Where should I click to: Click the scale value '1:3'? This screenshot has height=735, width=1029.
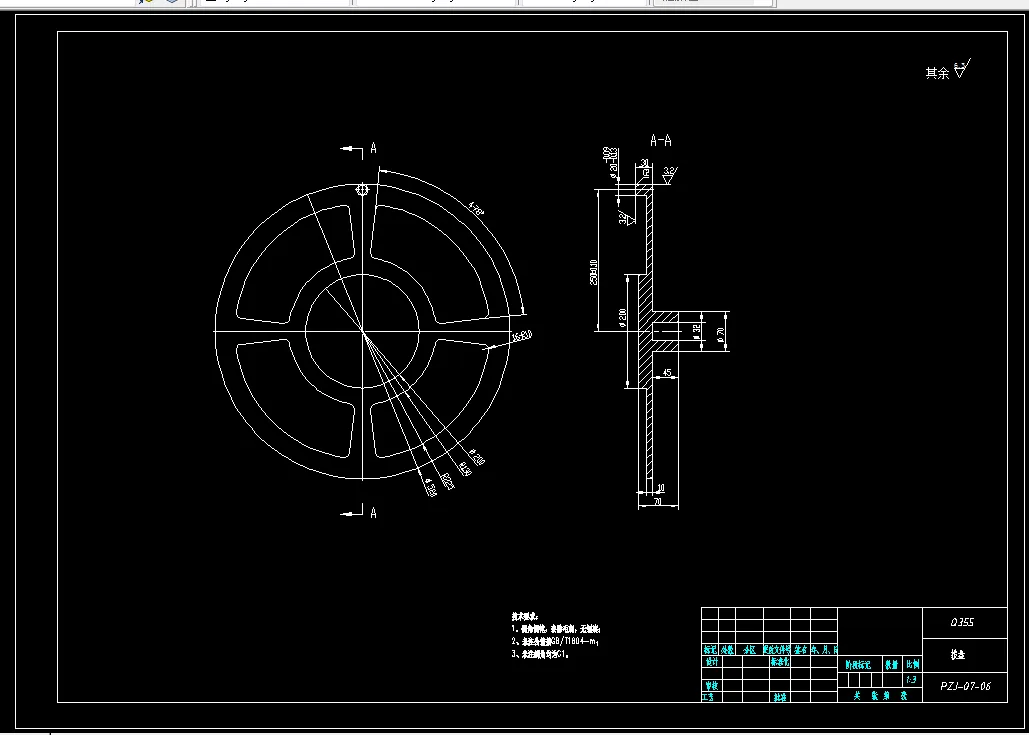[x=911, y=680]
